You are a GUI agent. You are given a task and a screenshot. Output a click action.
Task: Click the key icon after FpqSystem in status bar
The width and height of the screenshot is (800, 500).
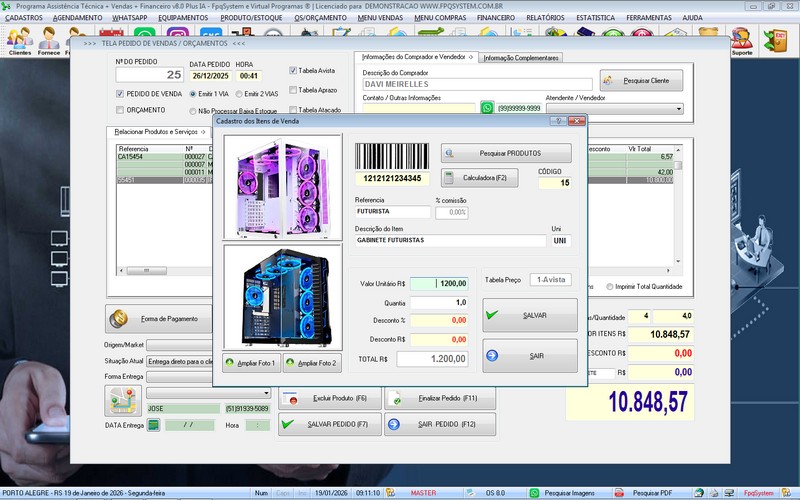click(x=786, y=493)
